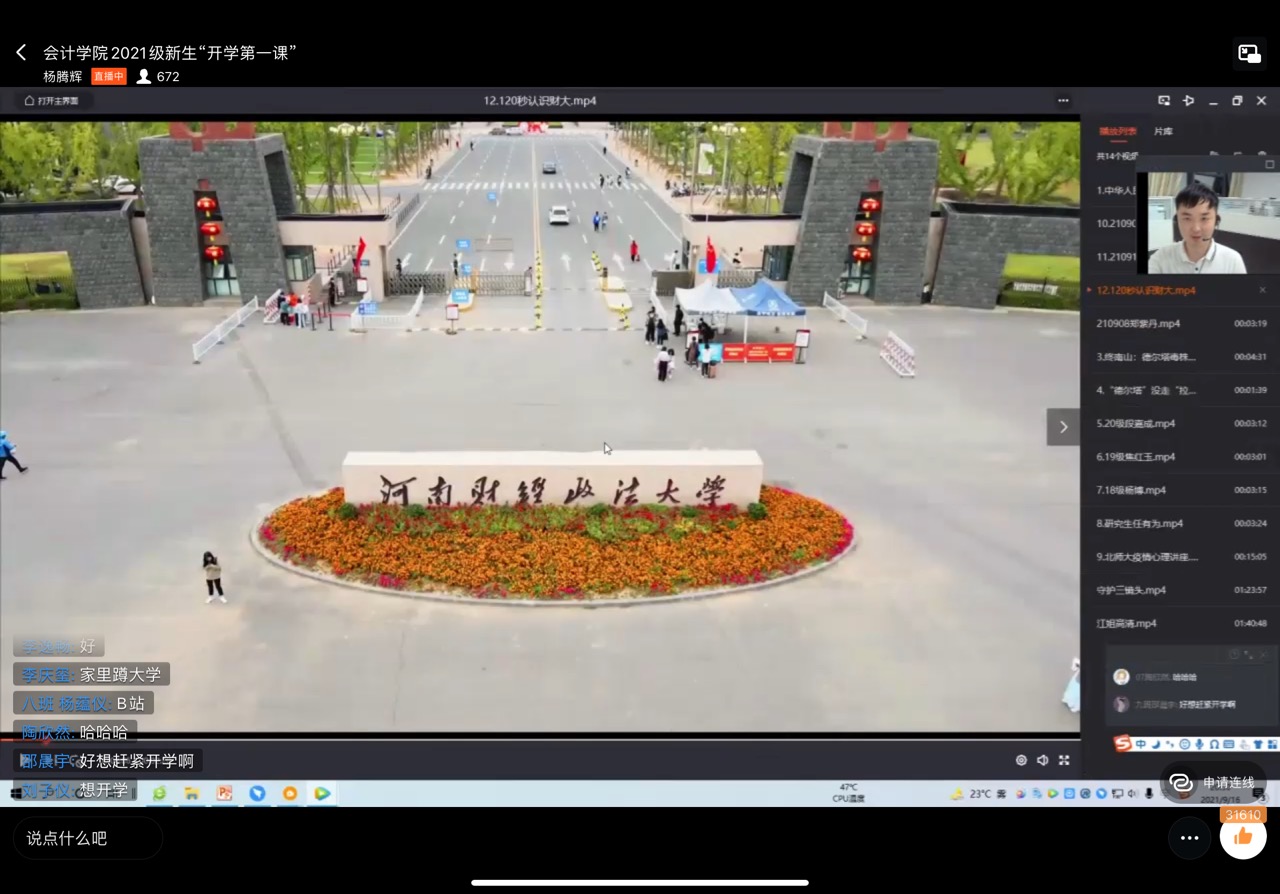Click the 申请连线 request connection button
This screenshot has height=894, width=1280.
(1213, 782)
